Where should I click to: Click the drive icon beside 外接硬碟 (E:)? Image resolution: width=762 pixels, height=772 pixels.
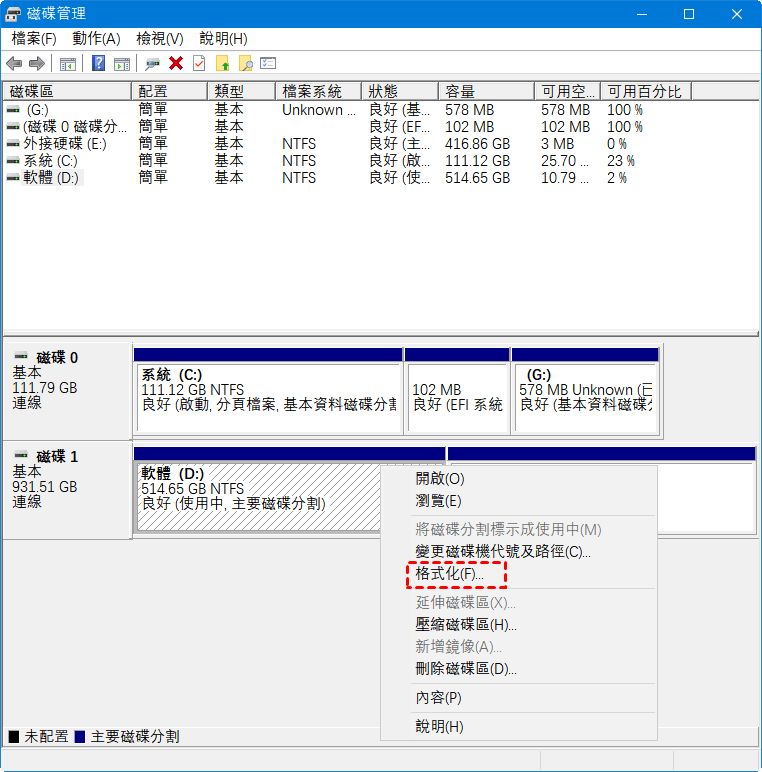coord(13,144)
